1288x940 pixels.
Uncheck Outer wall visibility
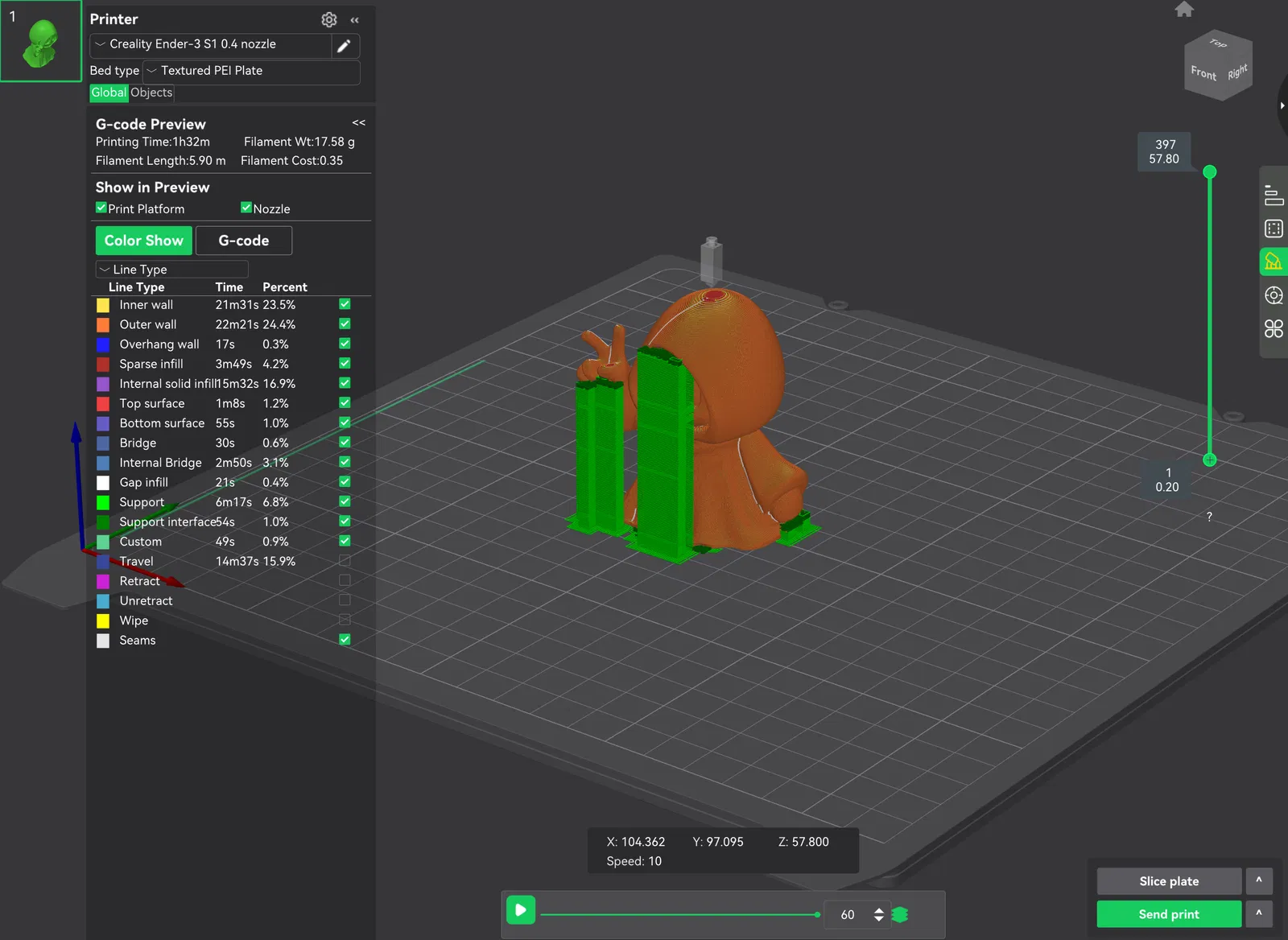coord(345,324)
